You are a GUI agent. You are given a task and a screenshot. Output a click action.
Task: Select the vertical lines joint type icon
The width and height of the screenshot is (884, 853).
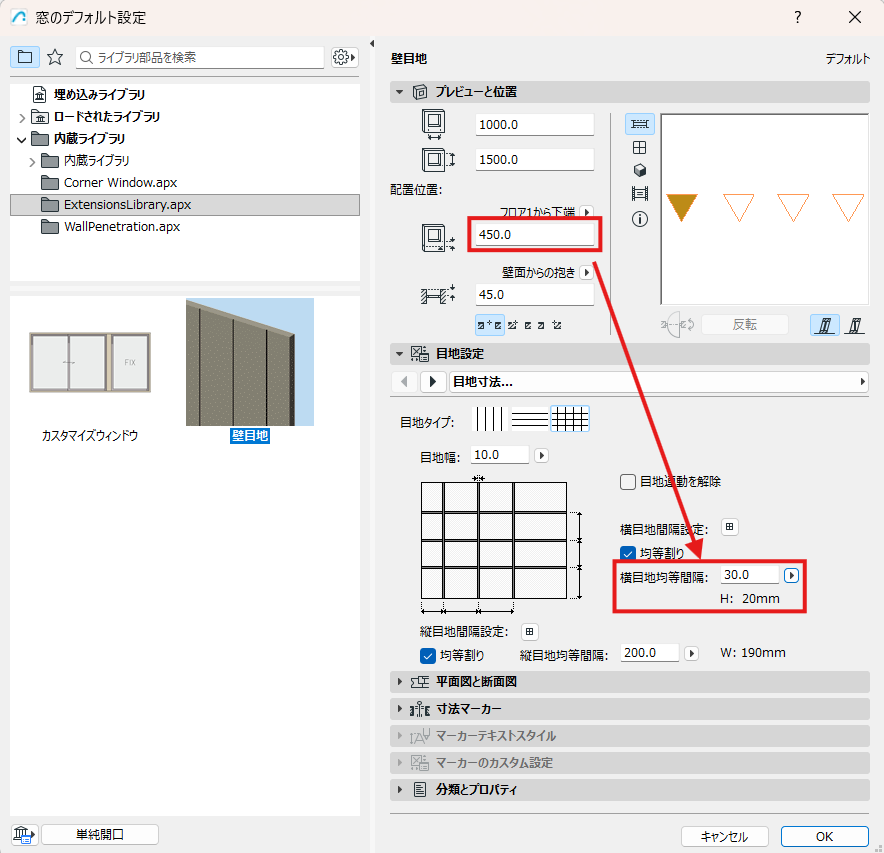click(x=489, y=419)
